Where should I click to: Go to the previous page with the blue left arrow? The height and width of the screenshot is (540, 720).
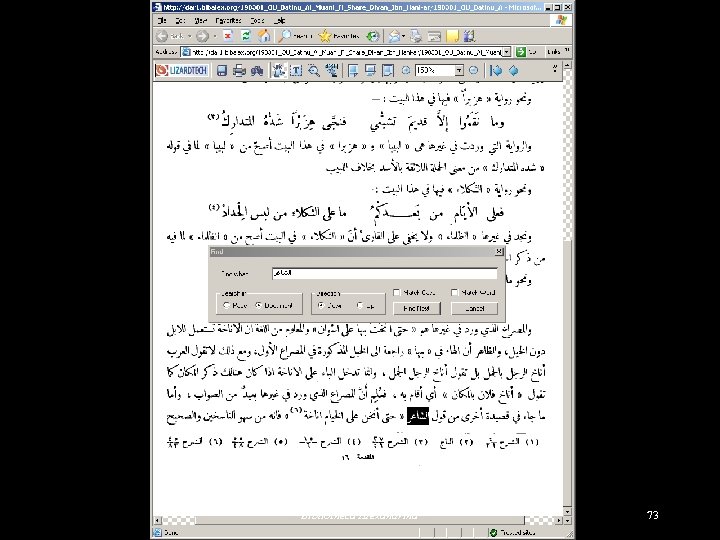point(496,70)
